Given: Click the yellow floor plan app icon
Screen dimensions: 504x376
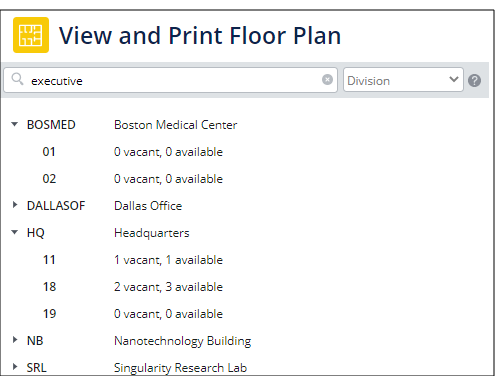Looking at the screenshot, I should [31, 35].
